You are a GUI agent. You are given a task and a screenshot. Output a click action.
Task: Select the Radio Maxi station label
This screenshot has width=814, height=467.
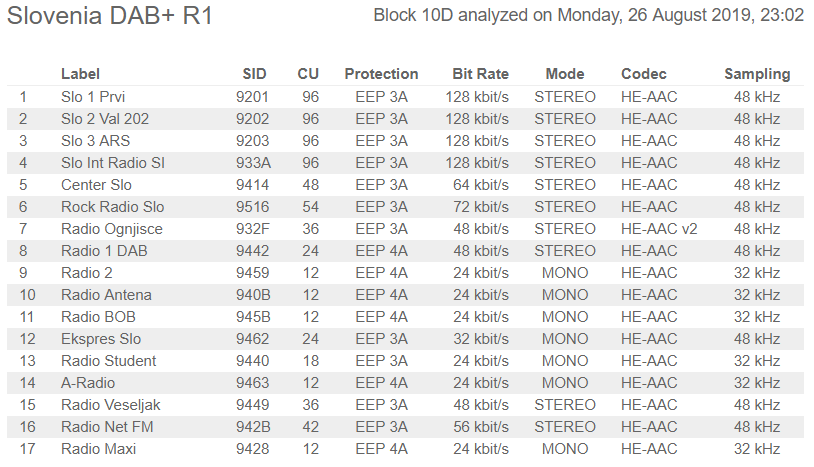click(x=99, y=449)
